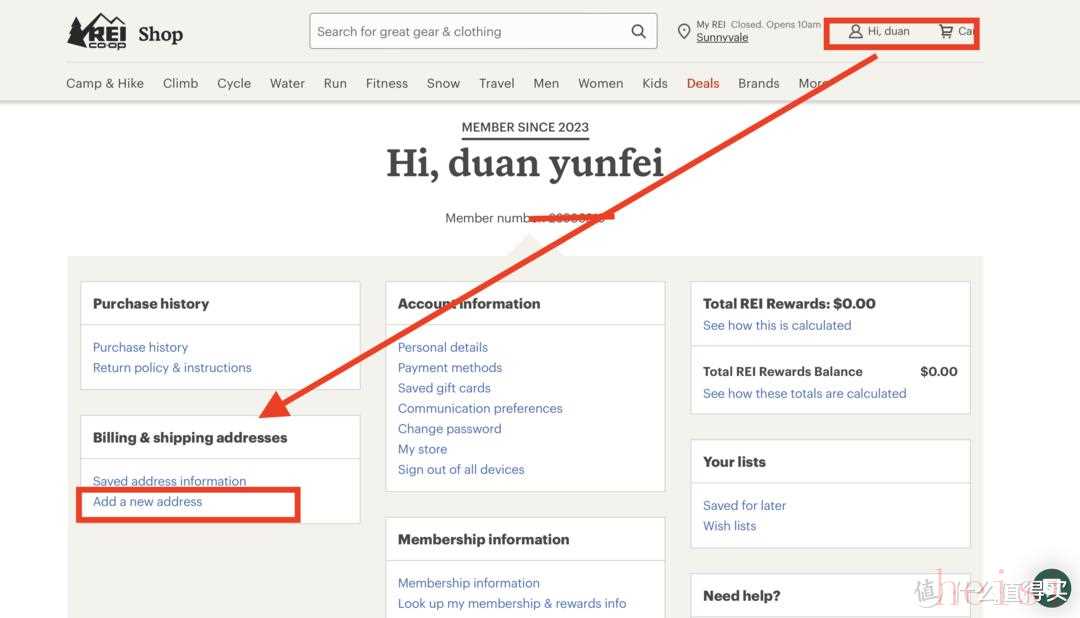Click the Purchase history card heading
The image size is (1080, 618).
pyautogui.click(x=151, y=304)
